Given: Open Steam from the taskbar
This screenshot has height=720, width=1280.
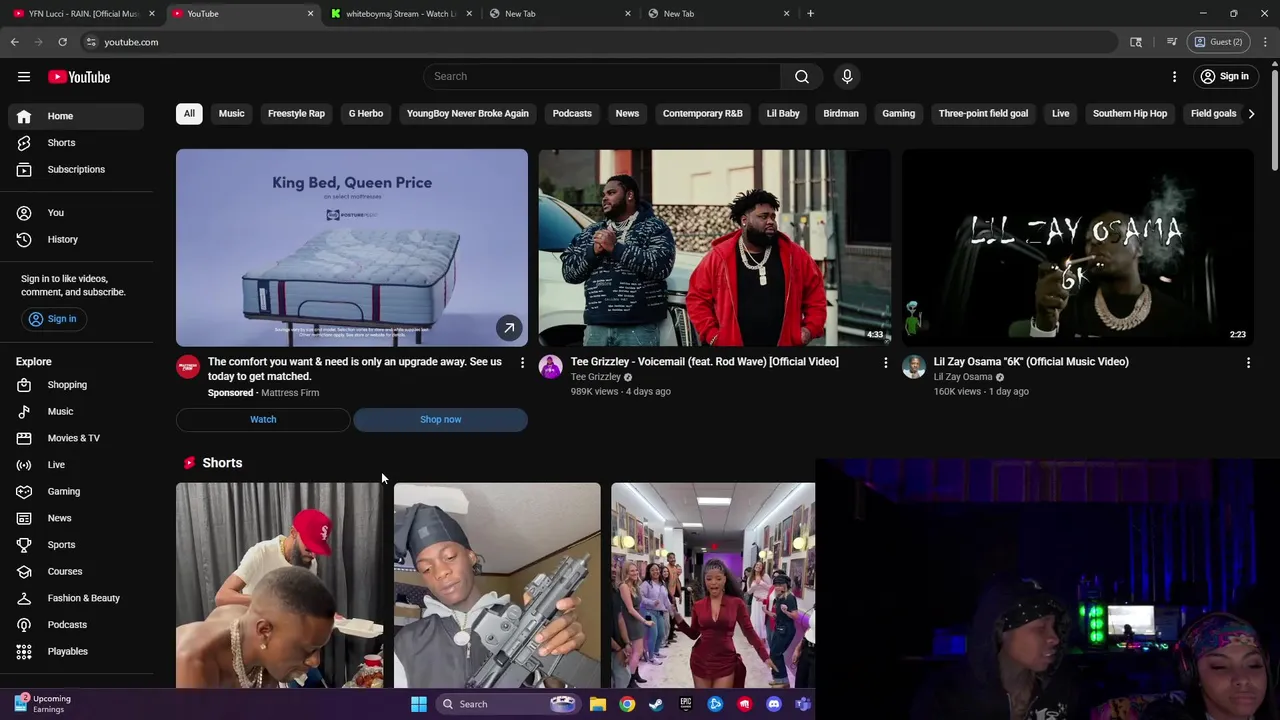Looking at the screenshot, I should [x=656, y=704].
